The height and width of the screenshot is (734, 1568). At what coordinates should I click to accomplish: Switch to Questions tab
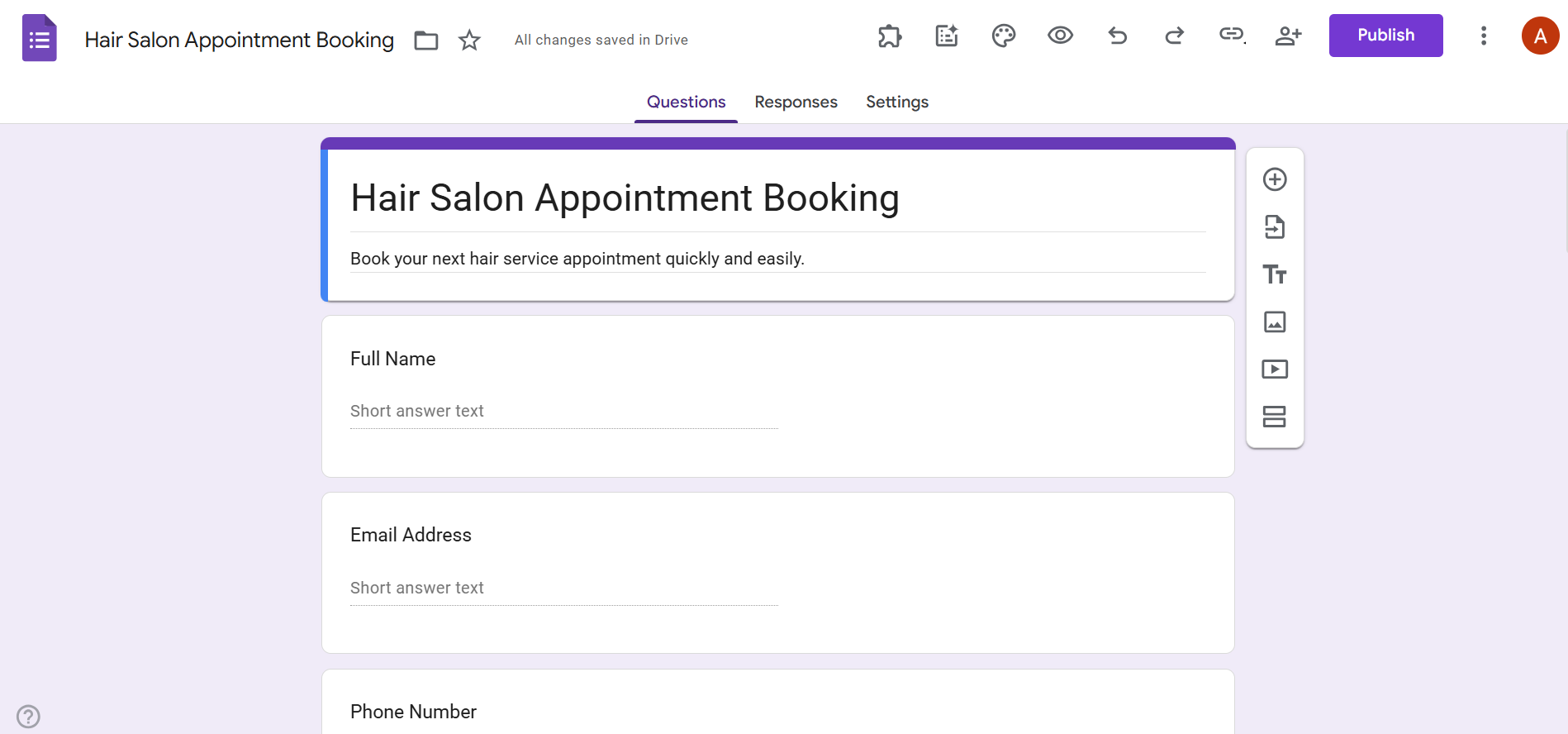click(x=686, y=102)
